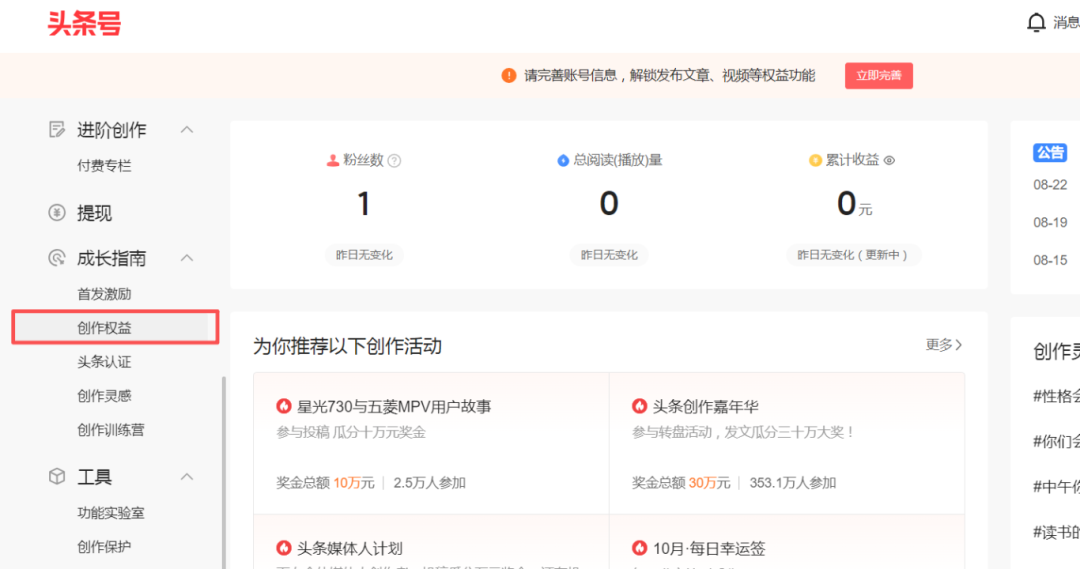Image resolution: width=1080 pixels, height=569 pixels.
Task: Click the 08-15 announcement
Action: pos(1050,260)
